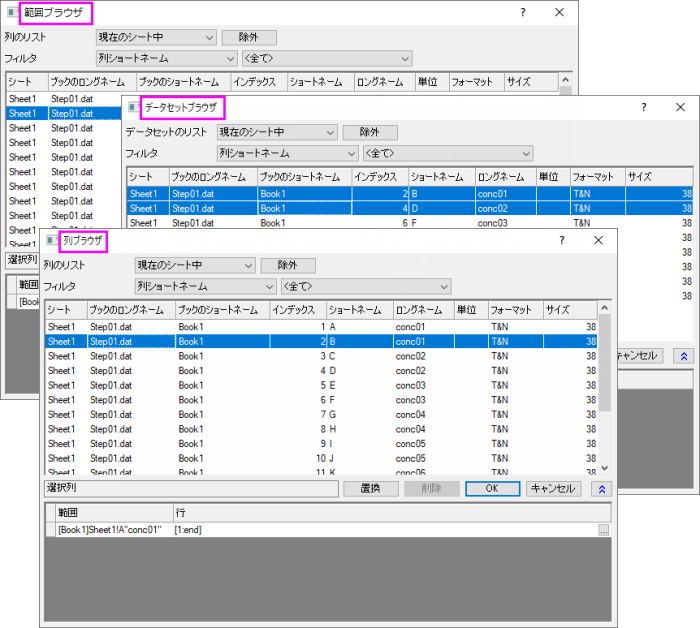700x628 pixels.
Task: Open フィルタ 列ショートネーム dropdown in 列ブラウザ
Action: [204, 287]
